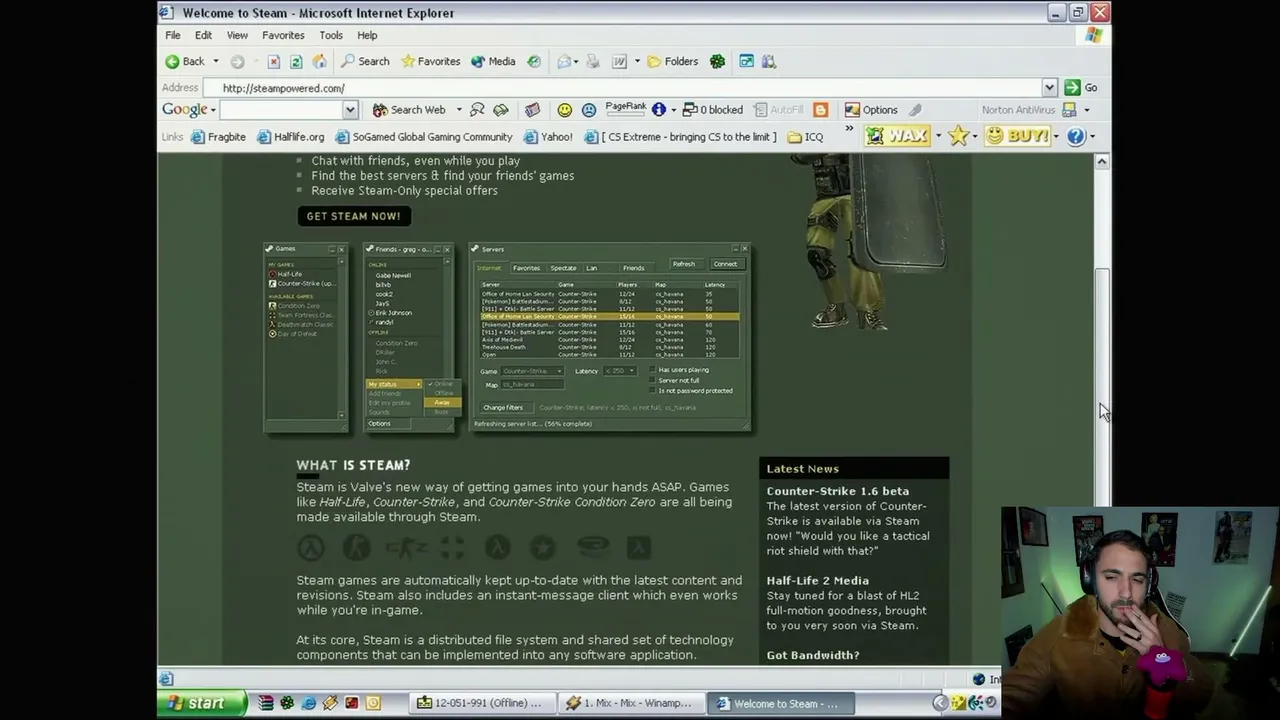The image size is (1280, 720).
Task: Click the blue help question mark icon
Action: click(1075, 136)
